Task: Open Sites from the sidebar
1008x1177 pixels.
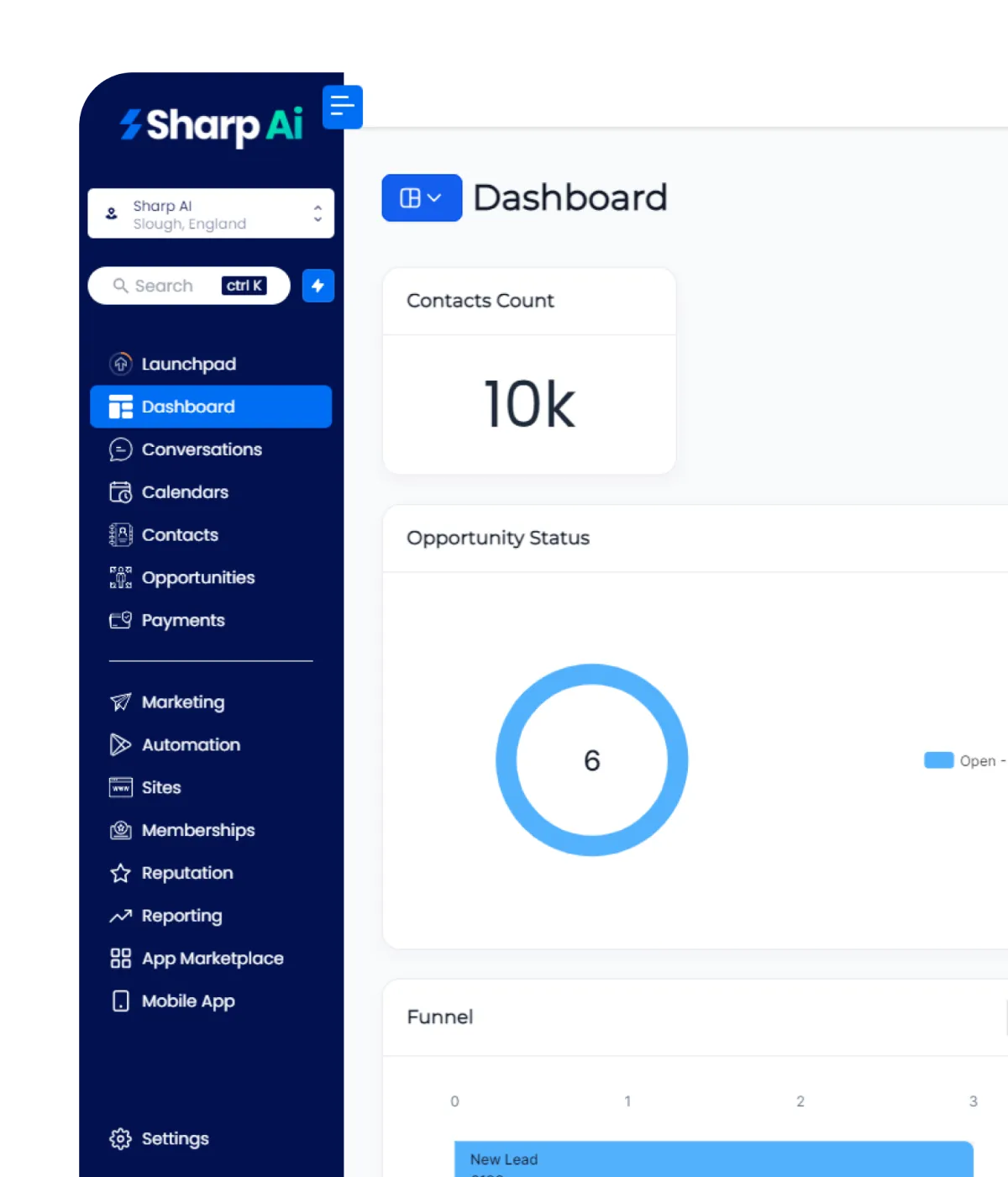Action: [x=211, y=788]
